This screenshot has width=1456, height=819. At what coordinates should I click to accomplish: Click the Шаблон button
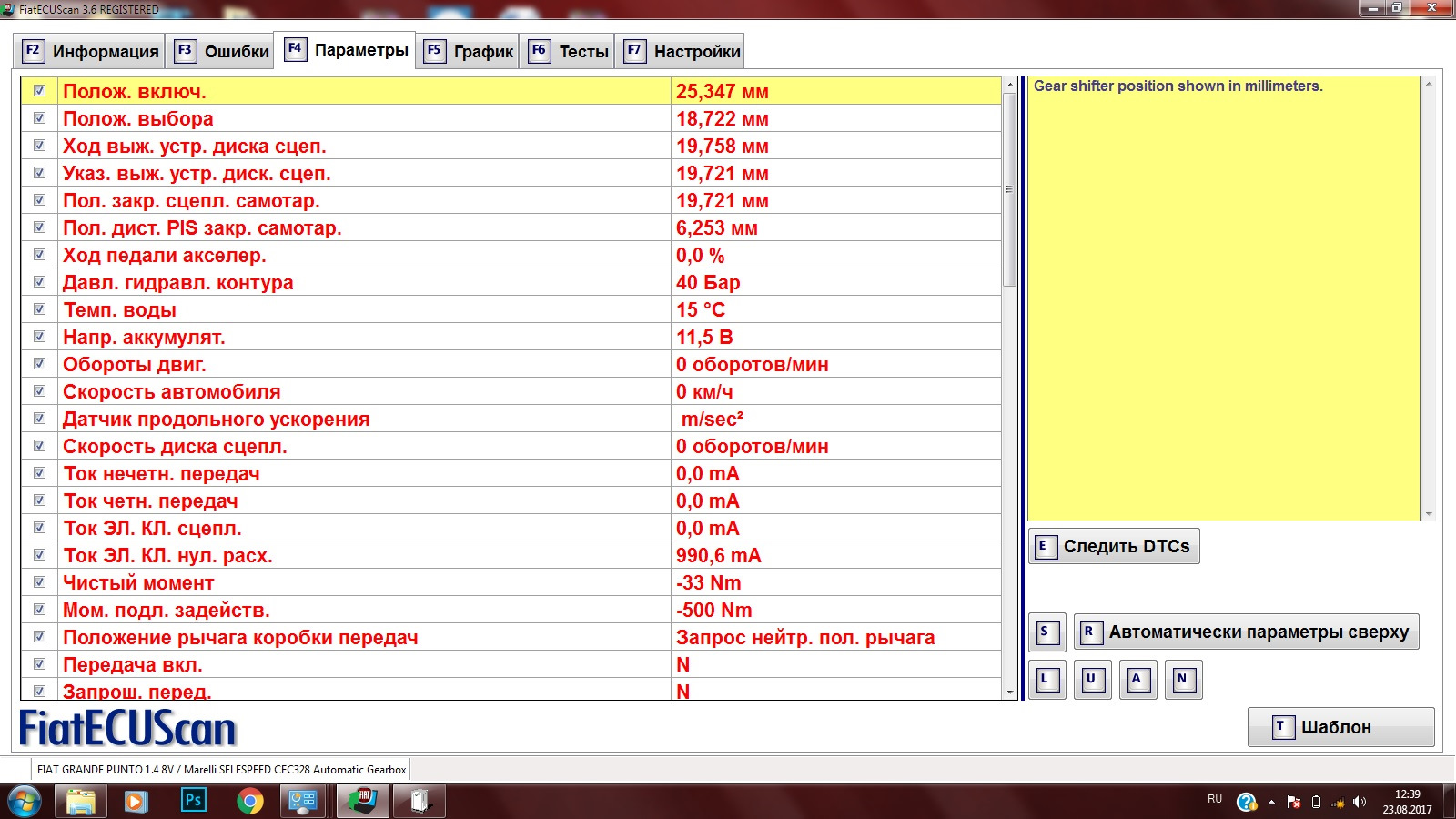click(1340, 727)
